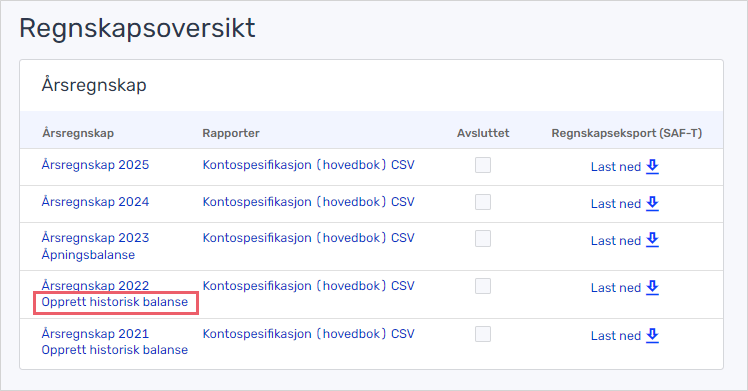Click the Regnskapseksport (SAF-T) column header

(627, 133)
